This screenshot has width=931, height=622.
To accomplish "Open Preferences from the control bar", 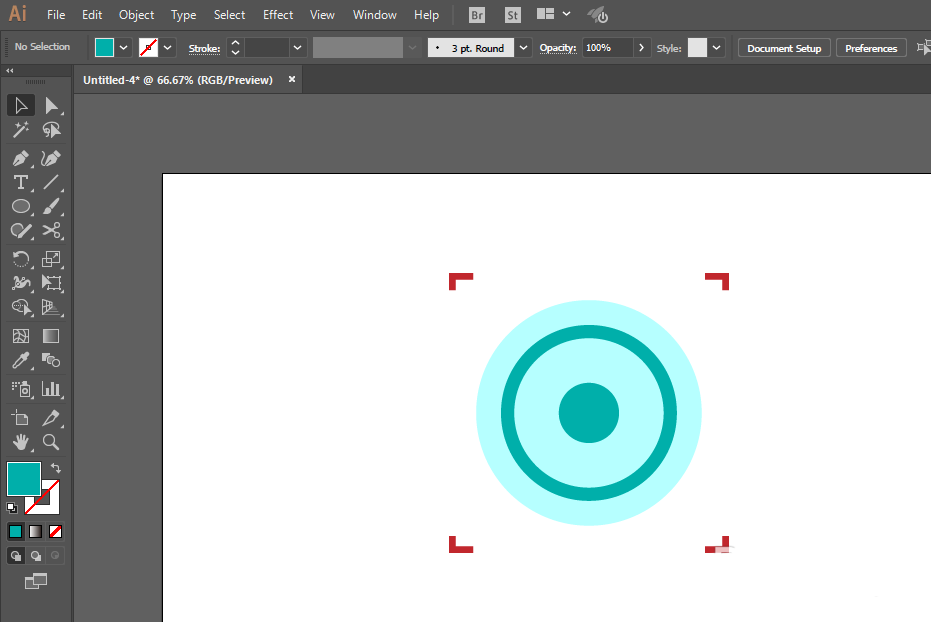I will tap(870, 48).
